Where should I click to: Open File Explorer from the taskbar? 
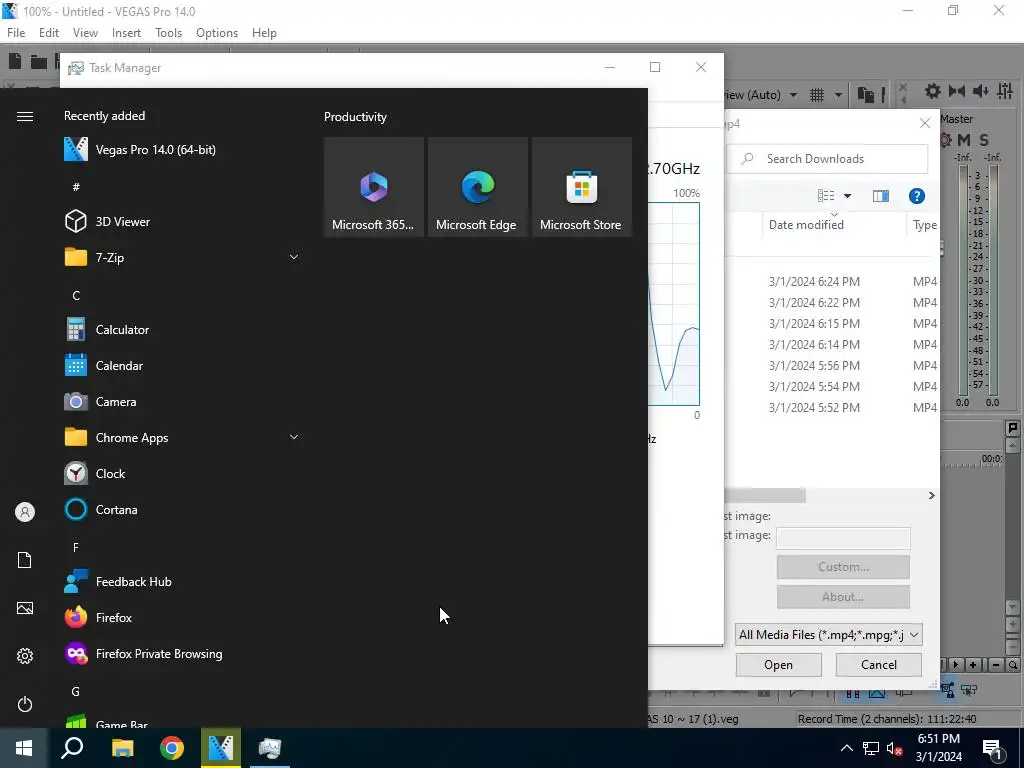pos(122,748)
